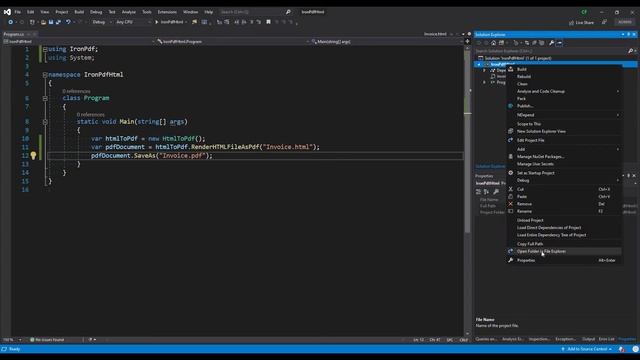Click the 0 references link above Main
Image resolution: width=640 pixels, height=360 pixels.
[x=91, y=115]
